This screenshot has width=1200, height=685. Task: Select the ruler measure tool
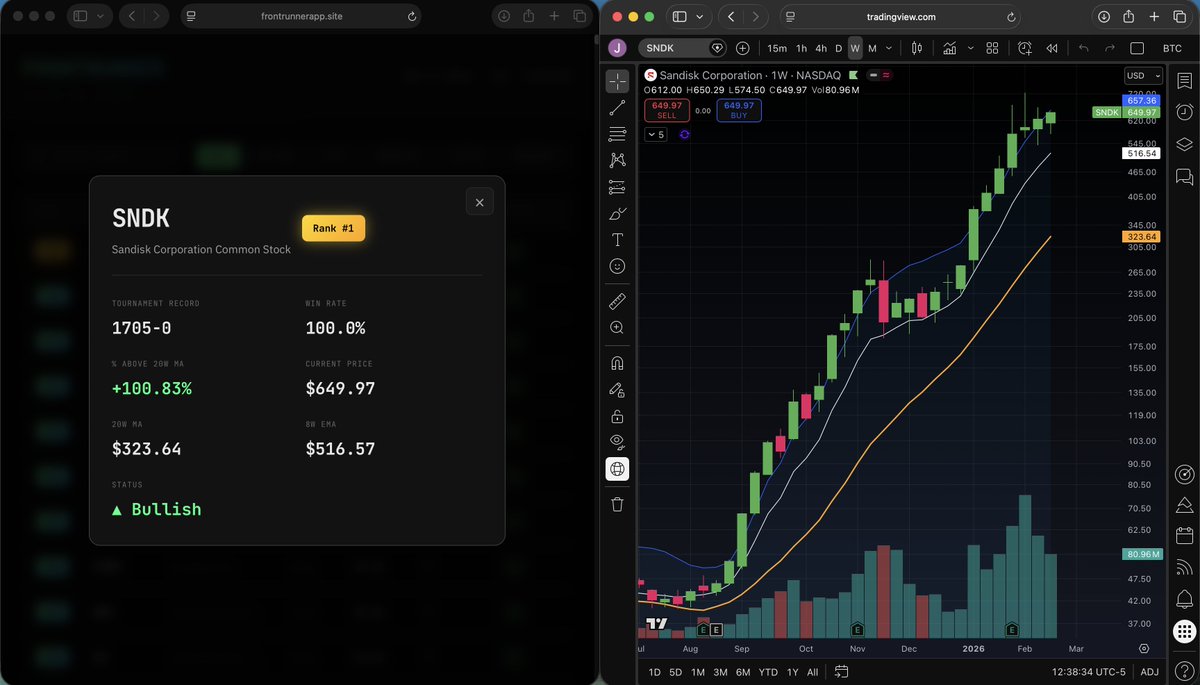click(617, 301)
